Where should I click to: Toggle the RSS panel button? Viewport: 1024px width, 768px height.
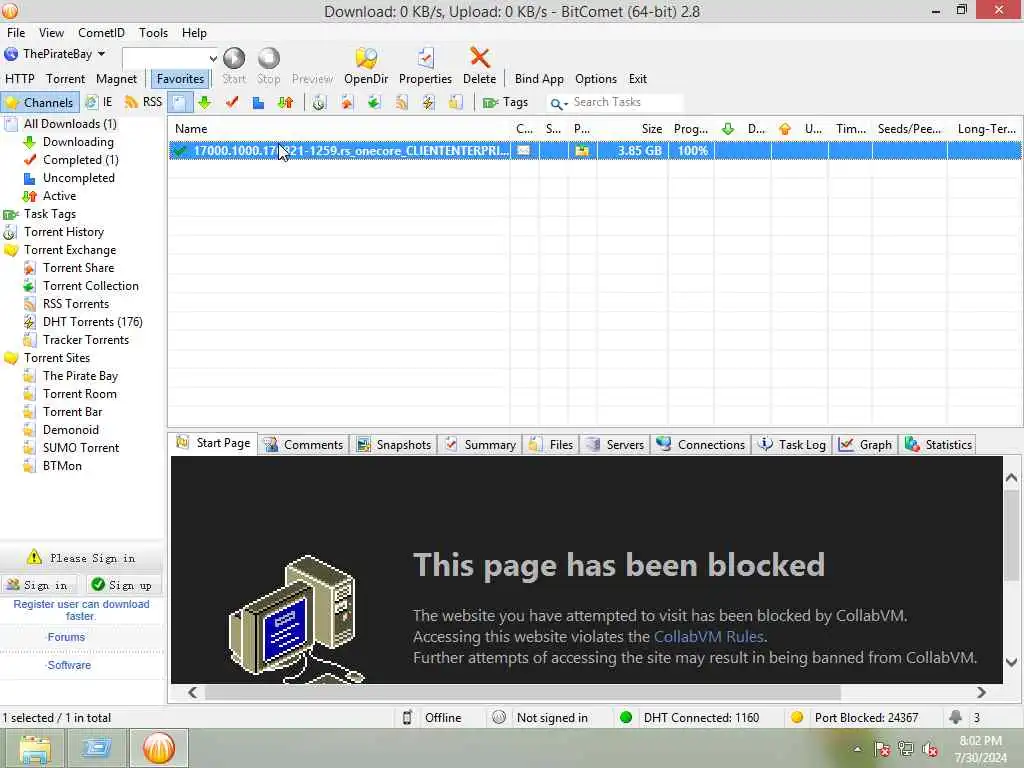click(x=143, y=102)
